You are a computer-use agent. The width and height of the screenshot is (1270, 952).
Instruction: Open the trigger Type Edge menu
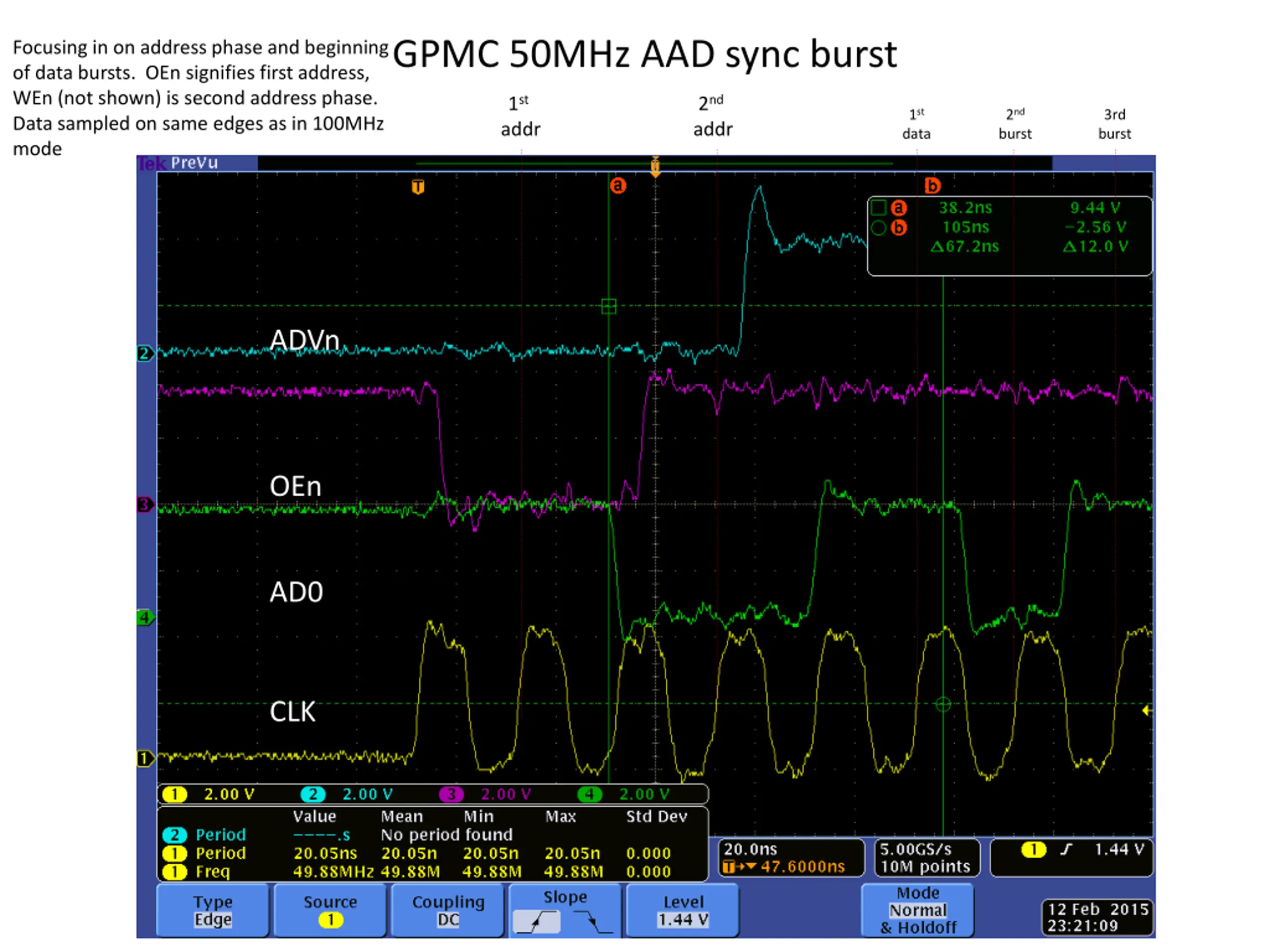click(x=212, y=911)
